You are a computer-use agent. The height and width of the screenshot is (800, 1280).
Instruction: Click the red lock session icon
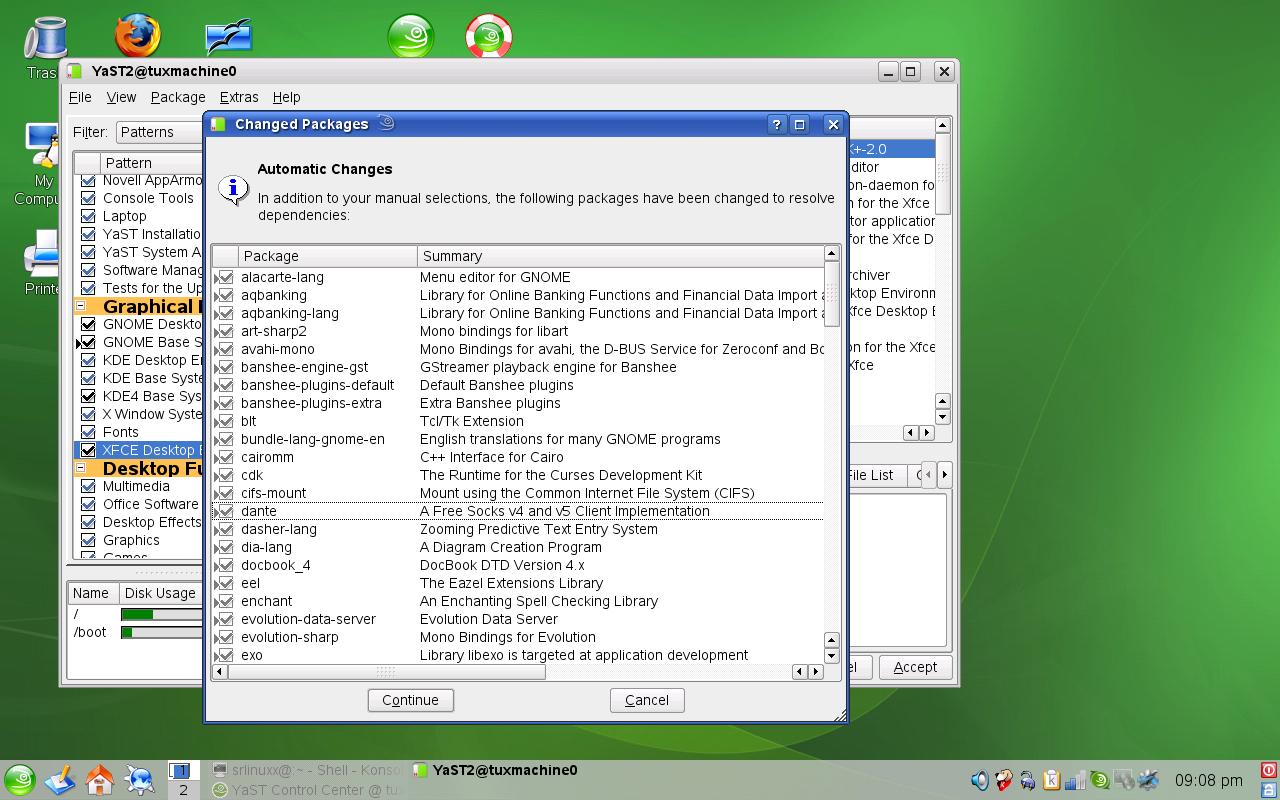1269,770
